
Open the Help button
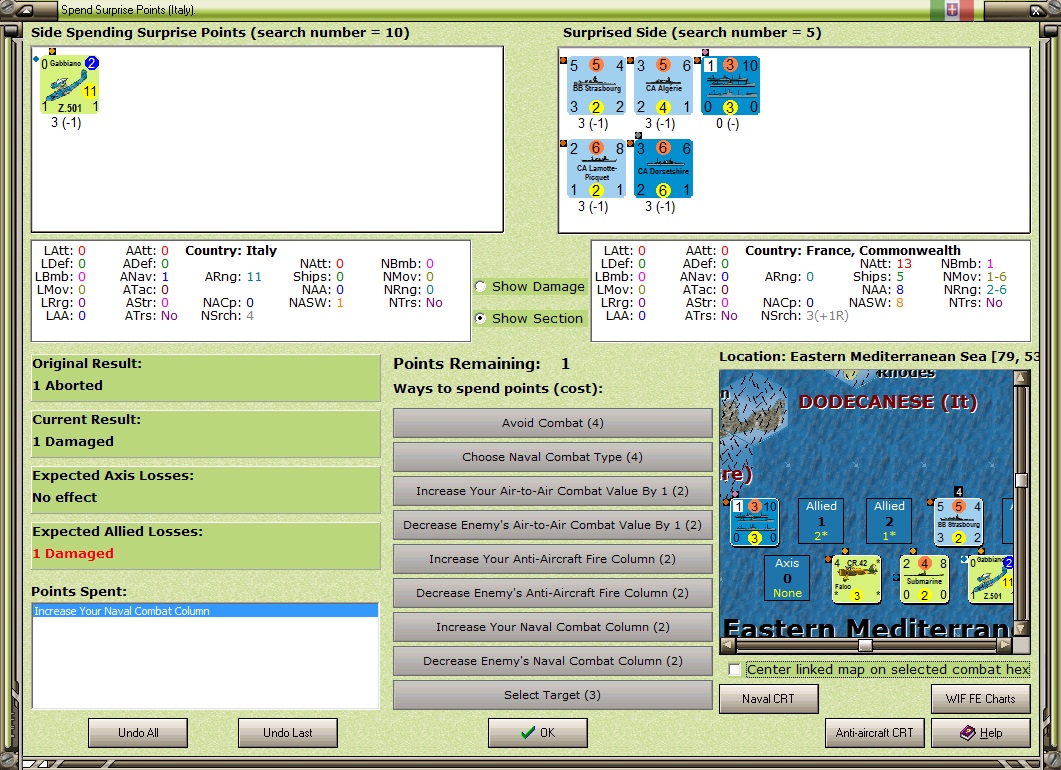tap(980, 733)
